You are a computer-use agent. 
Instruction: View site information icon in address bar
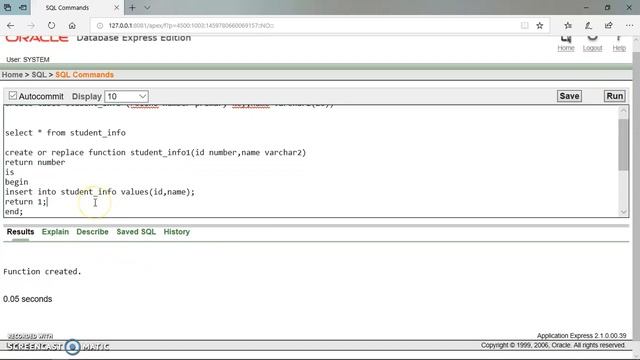coord(100,25)
